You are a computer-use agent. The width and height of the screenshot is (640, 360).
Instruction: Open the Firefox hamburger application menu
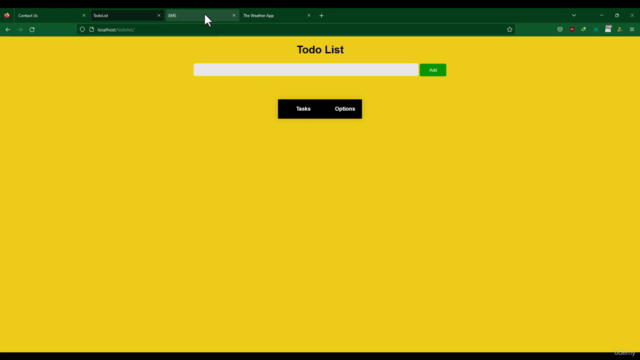coord(632,29)
